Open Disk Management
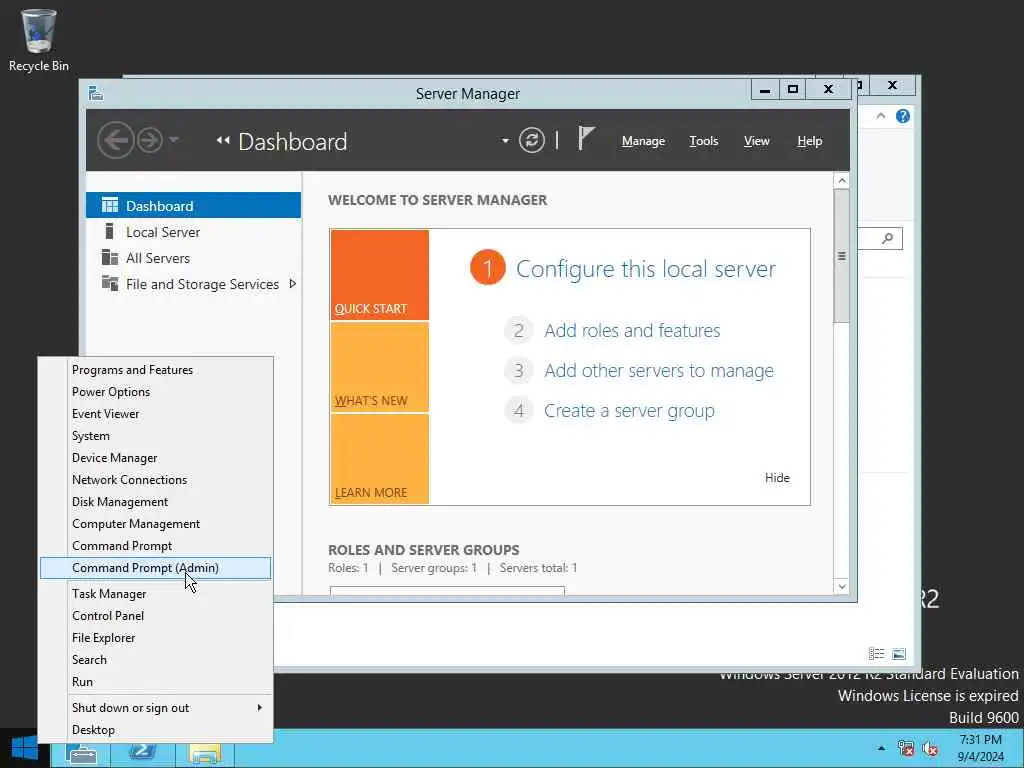The image size is (1024, 768). (155, 502)
